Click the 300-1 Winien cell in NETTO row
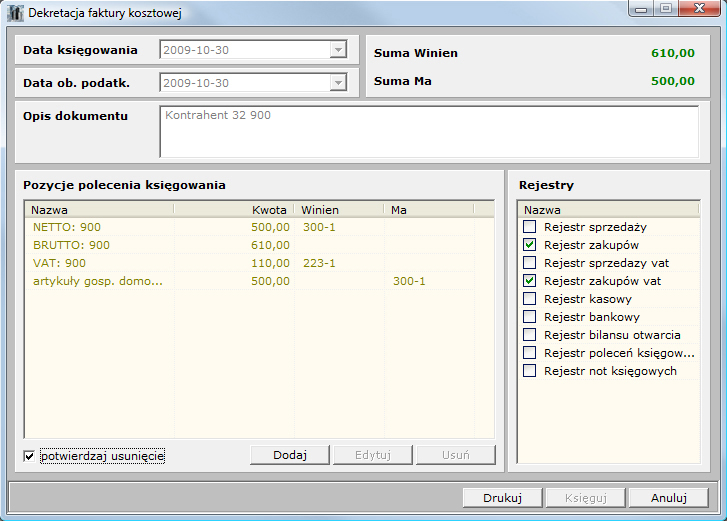The image size is (727, 521). click(319, 227)
